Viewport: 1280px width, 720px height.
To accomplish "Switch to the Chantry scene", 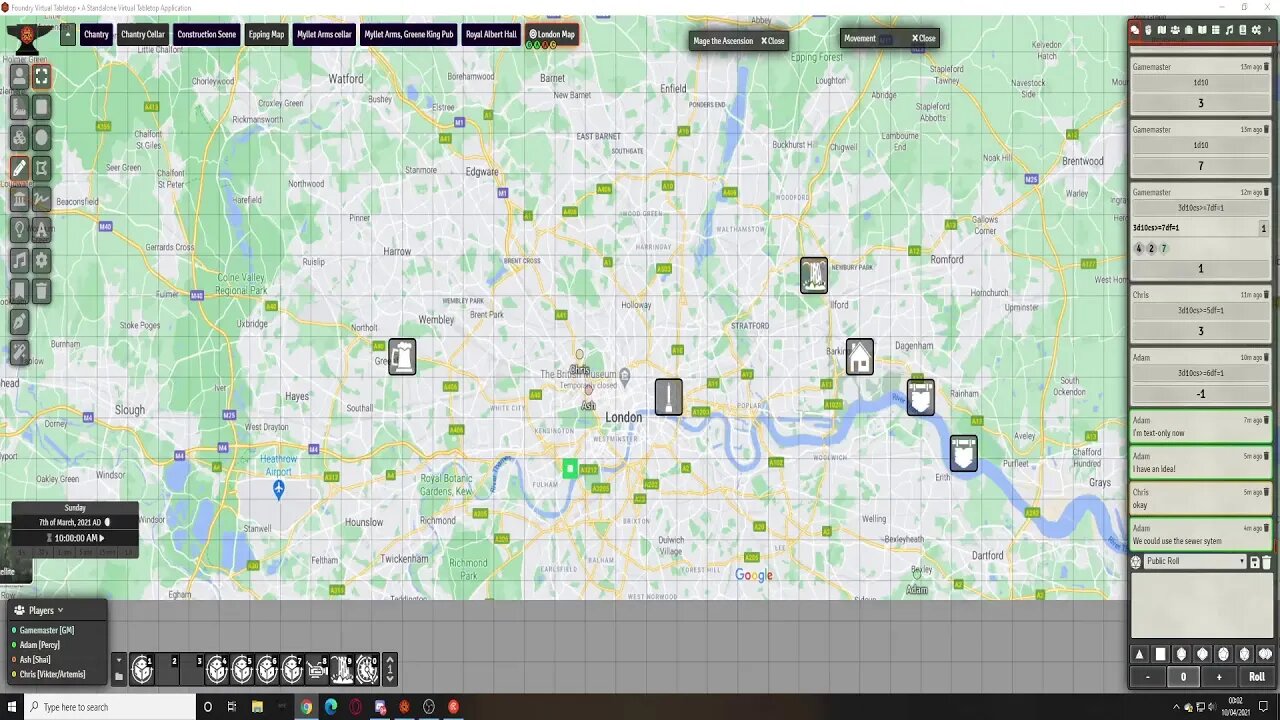I will click(x=96, y=35).
